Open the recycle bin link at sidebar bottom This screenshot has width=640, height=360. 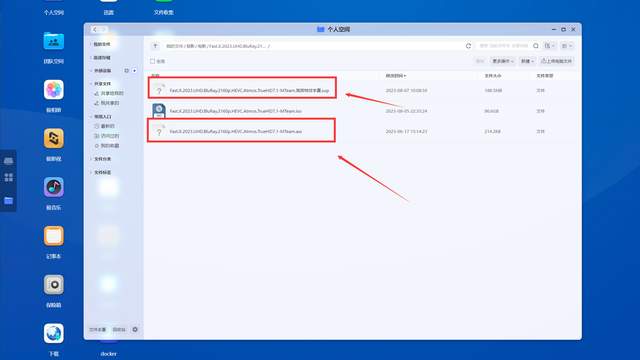tap(119, 329)
